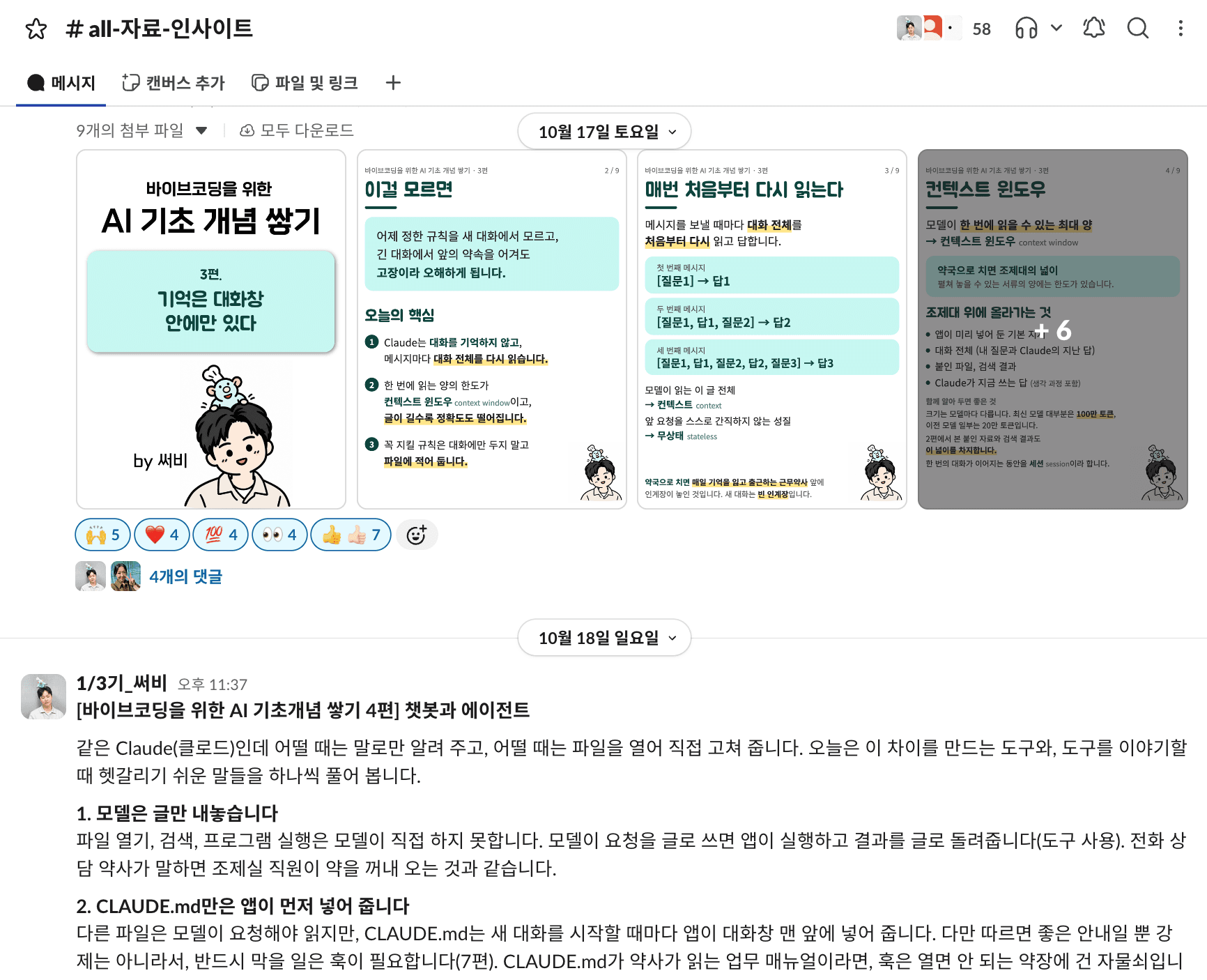Star the all-자료-인사이트 channel
The width and height of the screenshot is (1207, 980).
click(36, 29)
